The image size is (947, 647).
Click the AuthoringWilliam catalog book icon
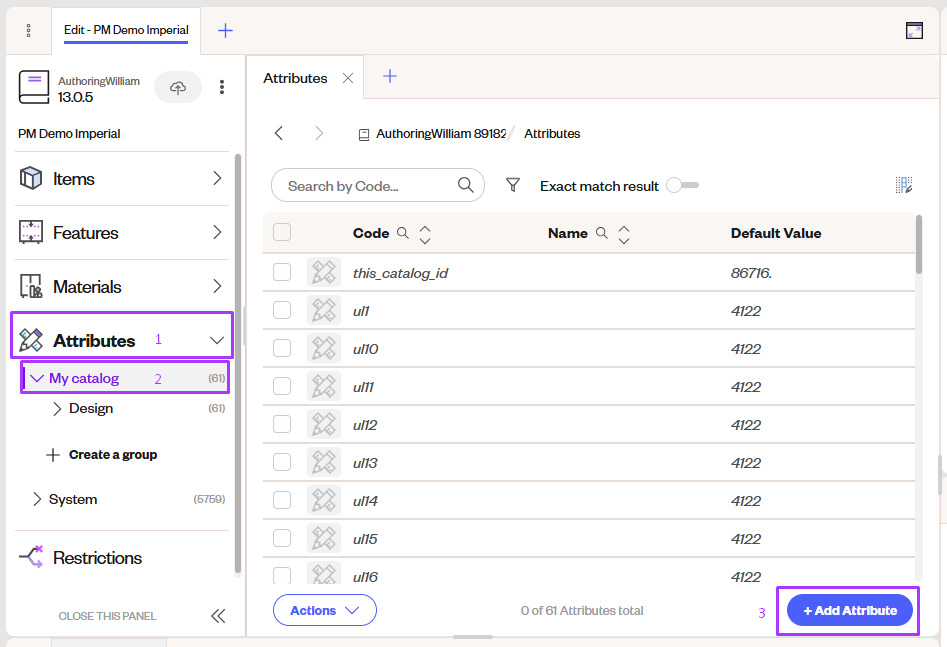pos(34,87)
